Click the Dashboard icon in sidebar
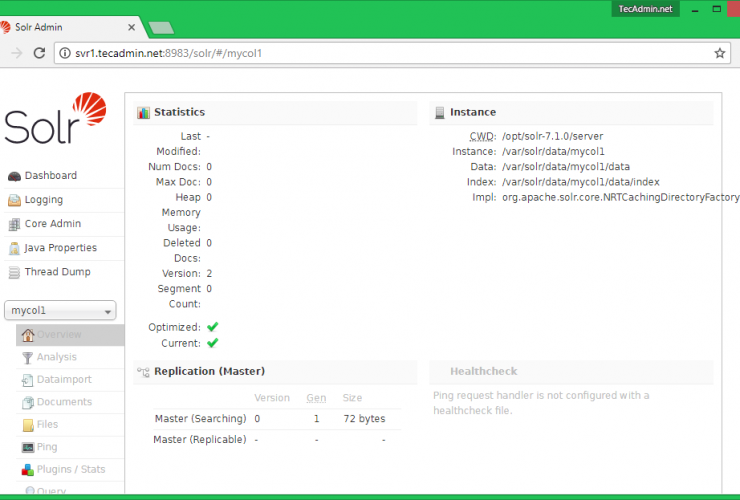Screen dimensions: 740x500 [x=14, y=176]
